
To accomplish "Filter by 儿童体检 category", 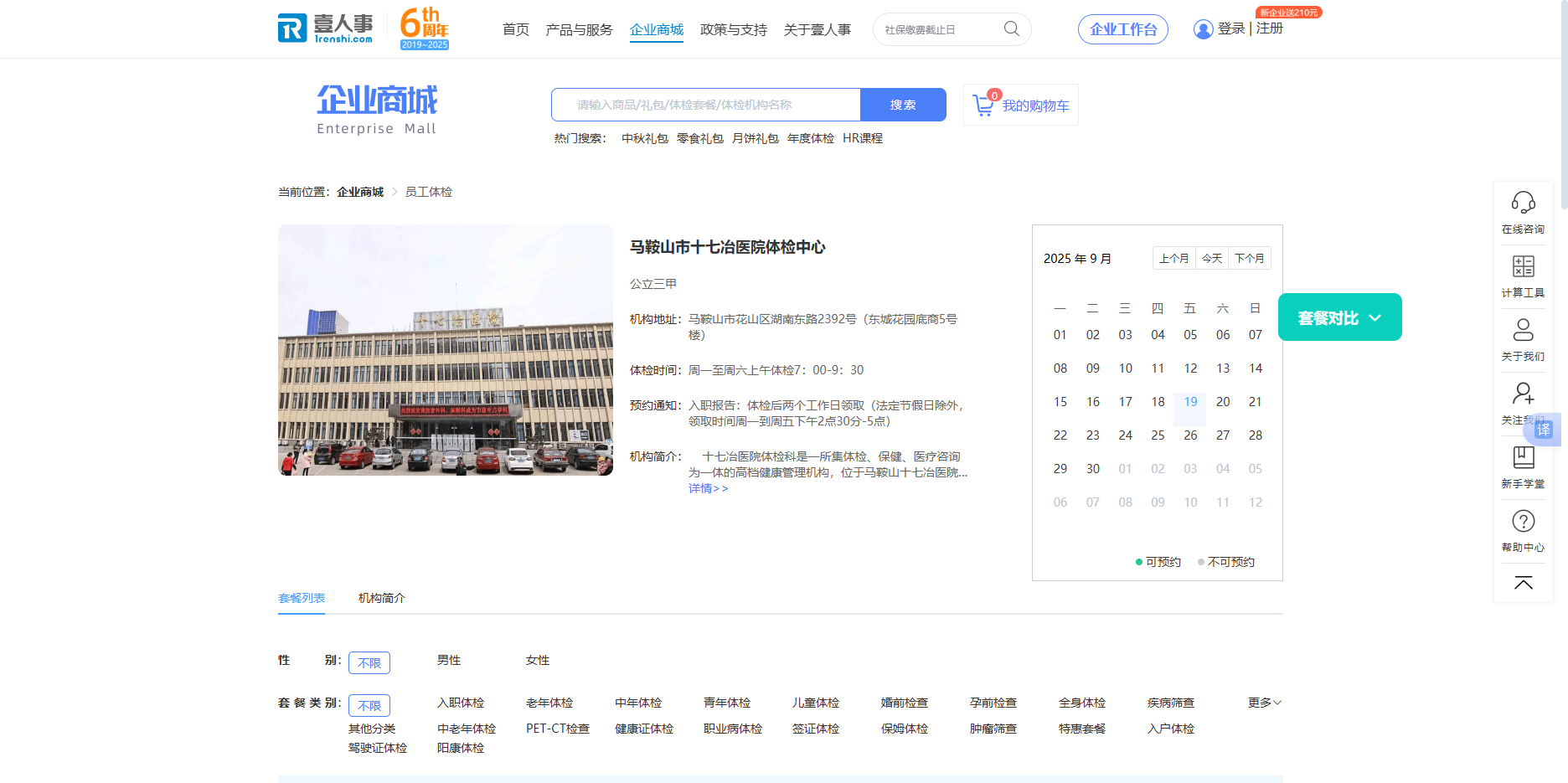I will pos(816,703).
